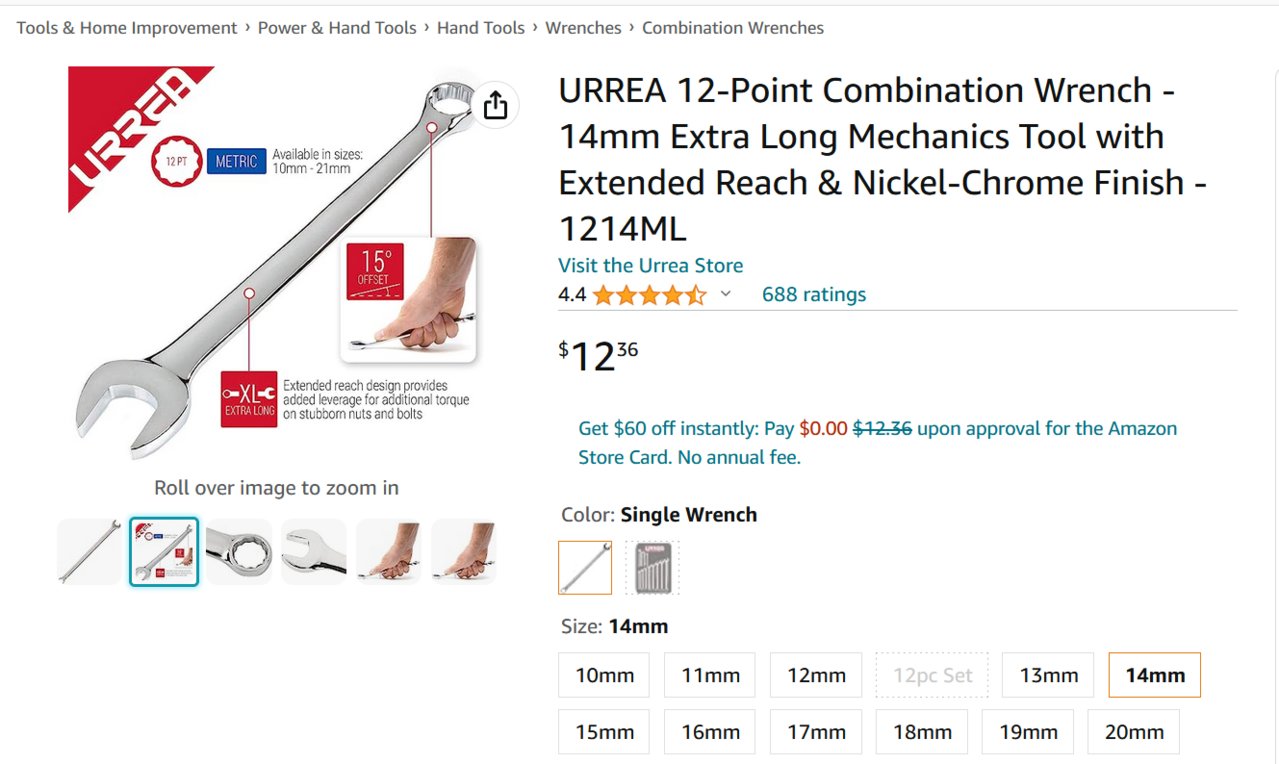
Task: Open the Hand Tools breadcrumb
Action: 481,28
